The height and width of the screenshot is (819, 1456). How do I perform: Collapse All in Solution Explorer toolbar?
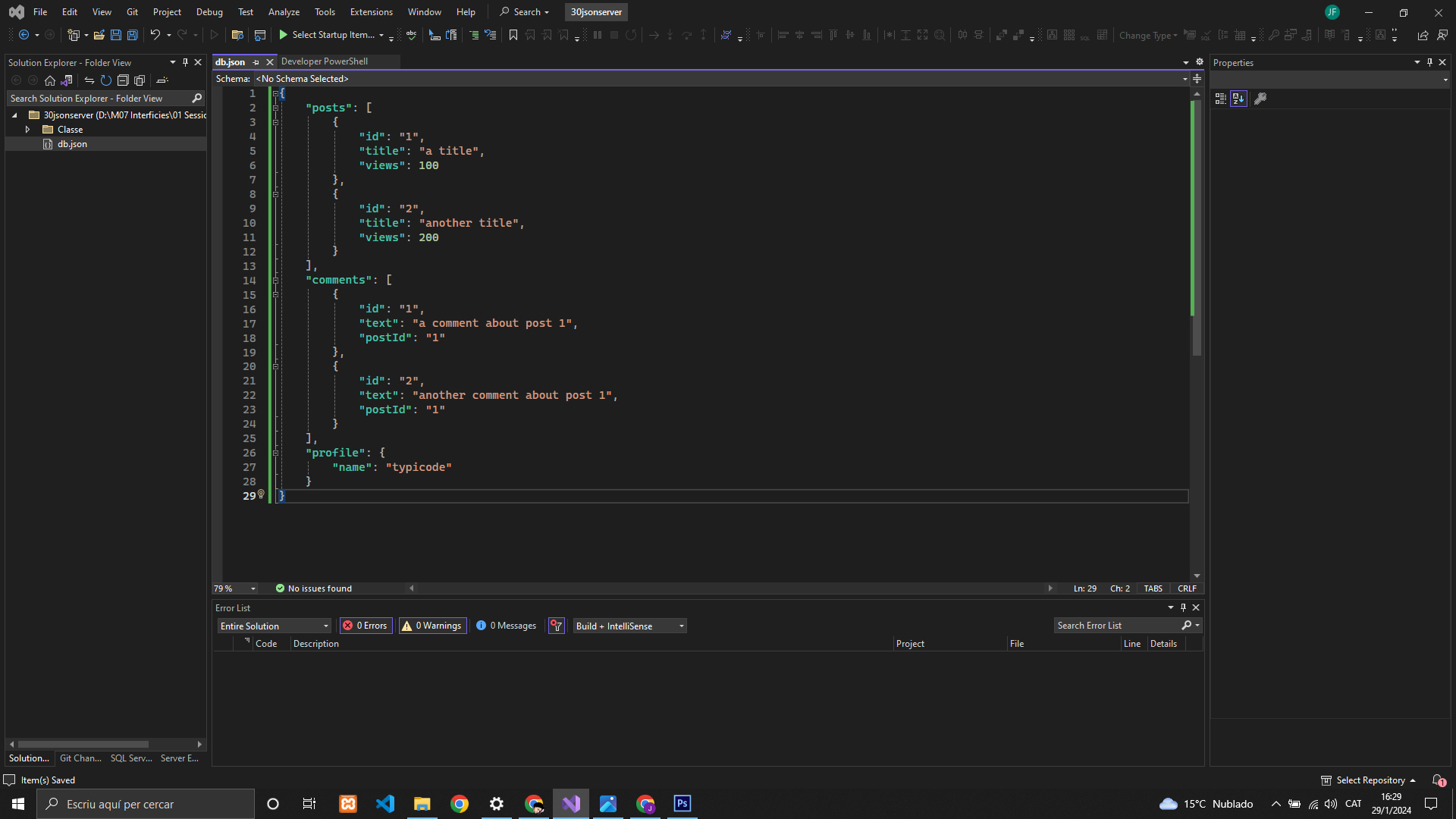[123, 80]
